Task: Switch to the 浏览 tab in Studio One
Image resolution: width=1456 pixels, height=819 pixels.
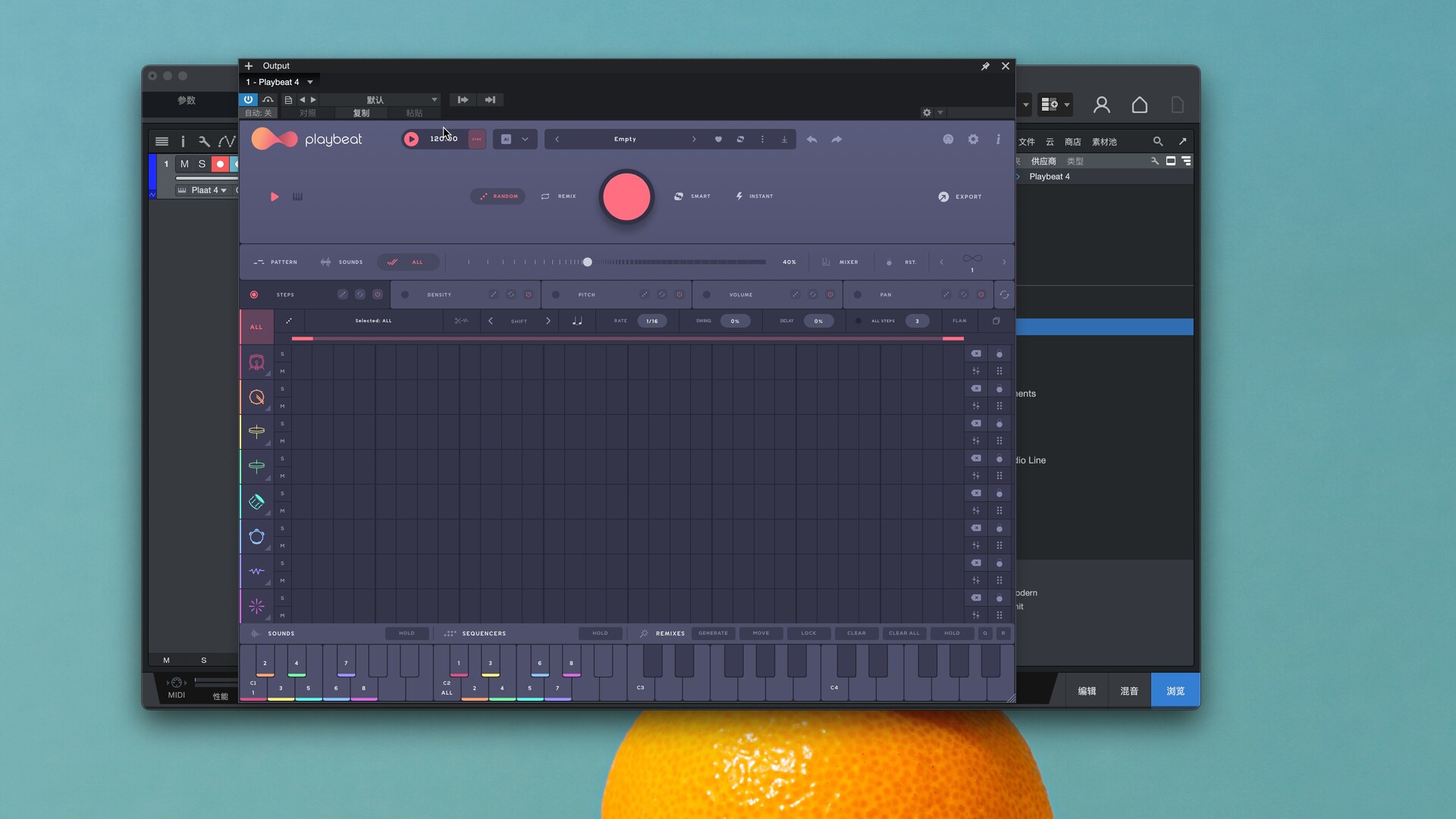Action: click(1175, 691)
